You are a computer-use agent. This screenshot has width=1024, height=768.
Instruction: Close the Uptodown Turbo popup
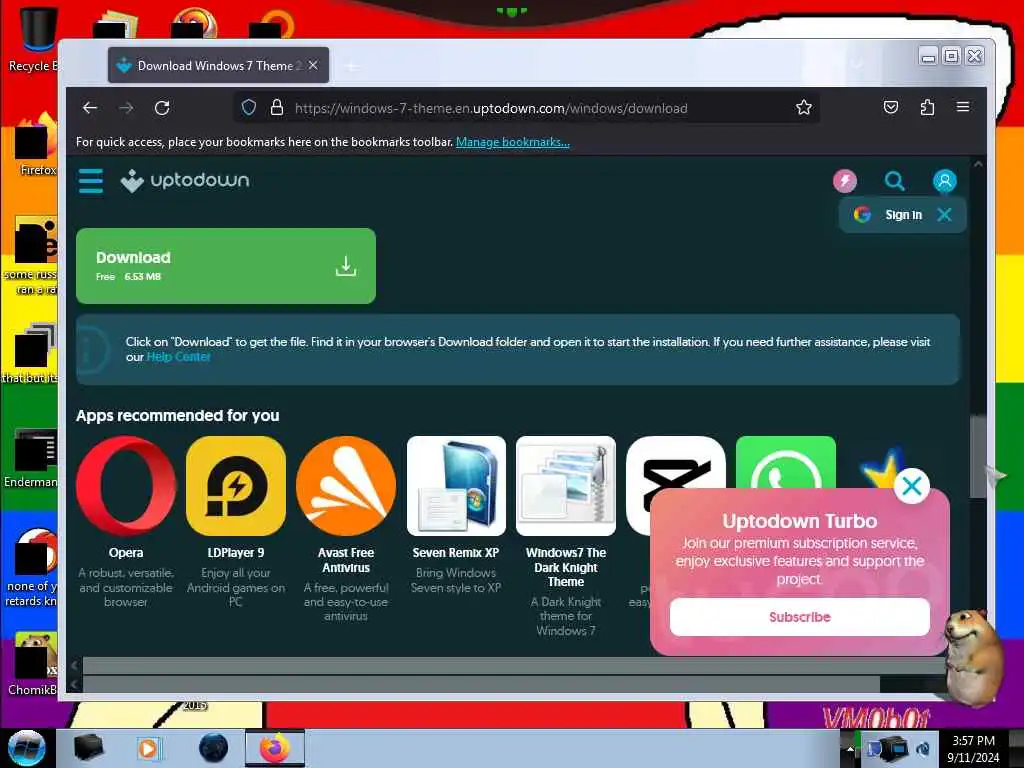pos(912,486)
